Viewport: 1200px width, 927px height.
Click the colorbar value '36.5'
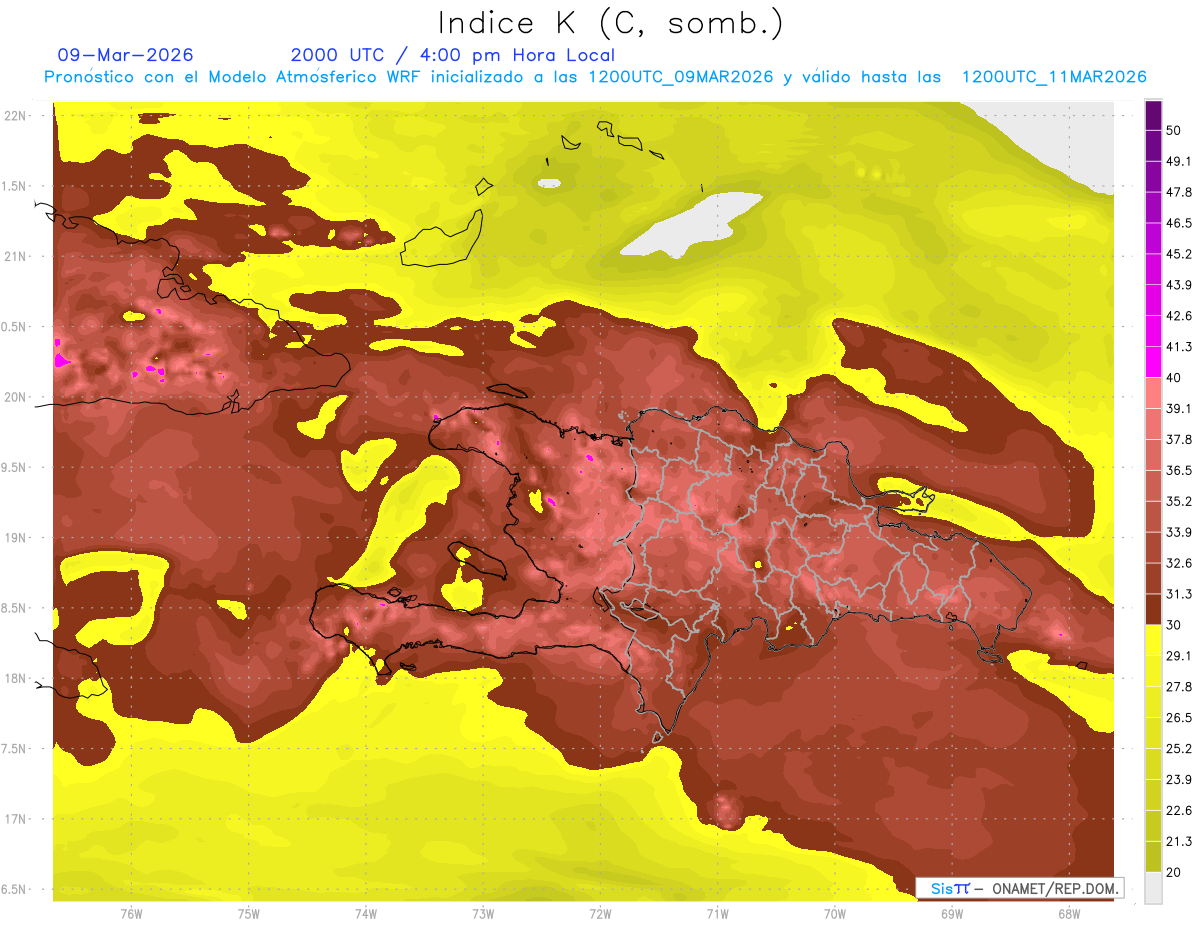1179,470
